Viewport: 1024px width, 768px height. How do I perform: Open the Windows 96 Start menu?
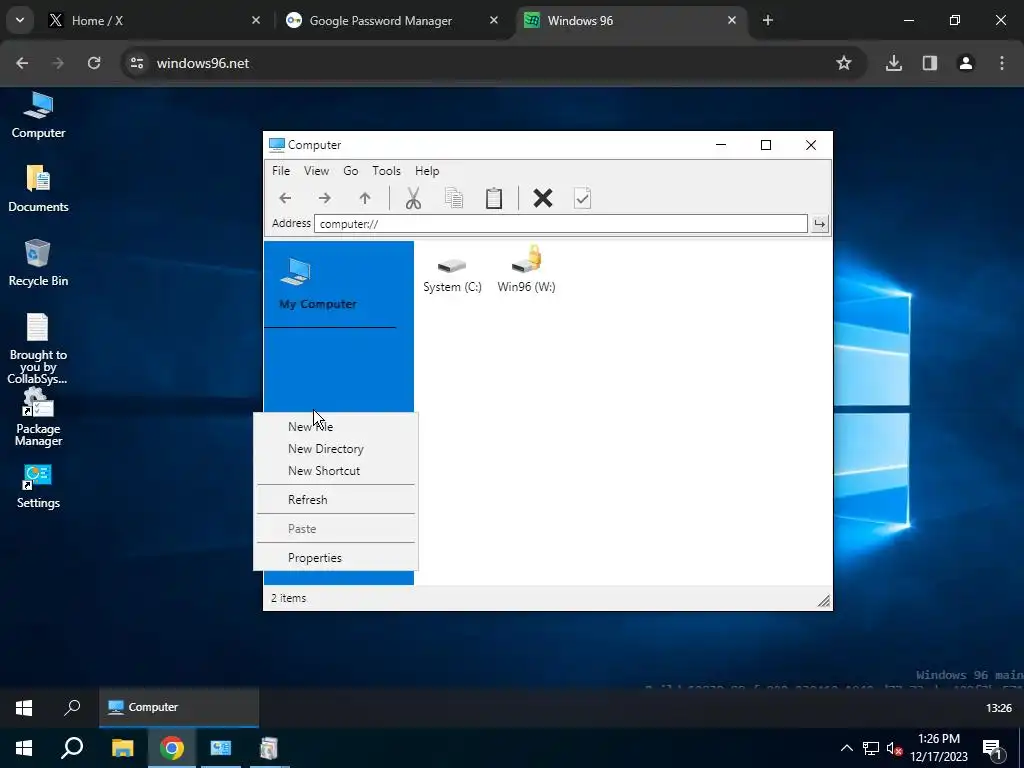[24, 708]
